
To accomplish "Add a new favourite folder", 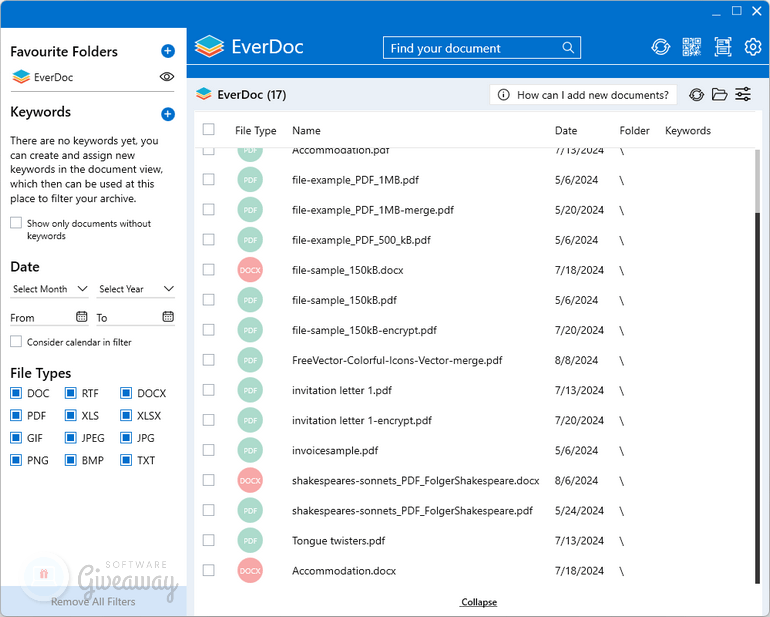I will (x=168, y=51).
